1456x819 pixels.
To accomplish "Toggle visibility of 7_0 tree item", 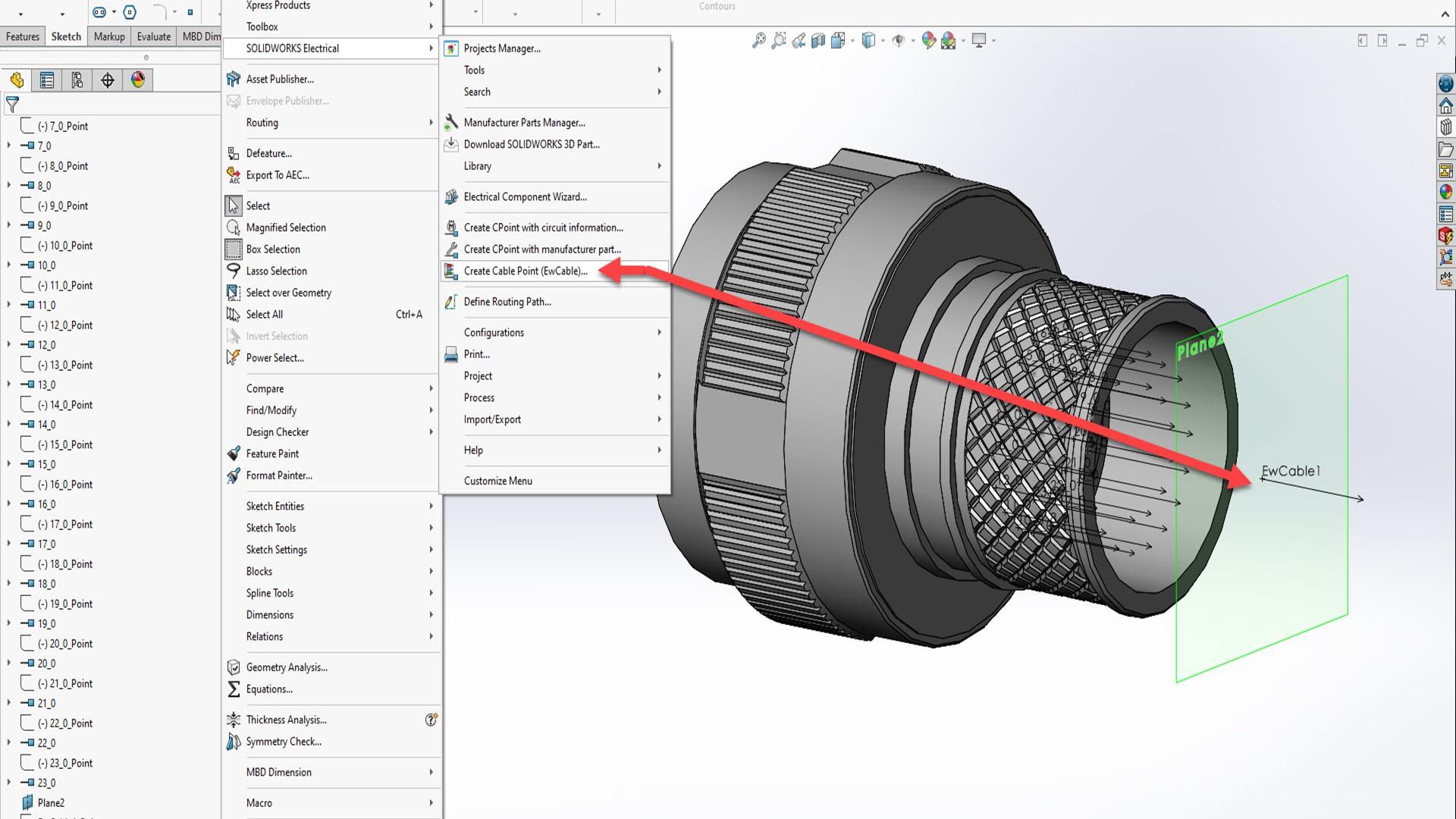I will pyautogui.click(x=8, y=145).
